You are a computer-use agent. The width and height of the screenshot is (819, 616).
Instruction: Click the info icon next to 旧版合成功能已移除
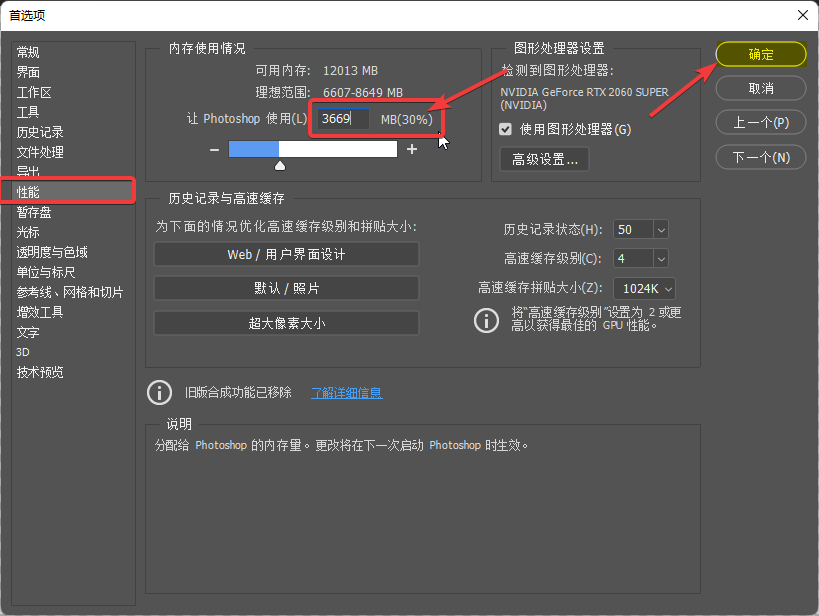tap(159, 393)
